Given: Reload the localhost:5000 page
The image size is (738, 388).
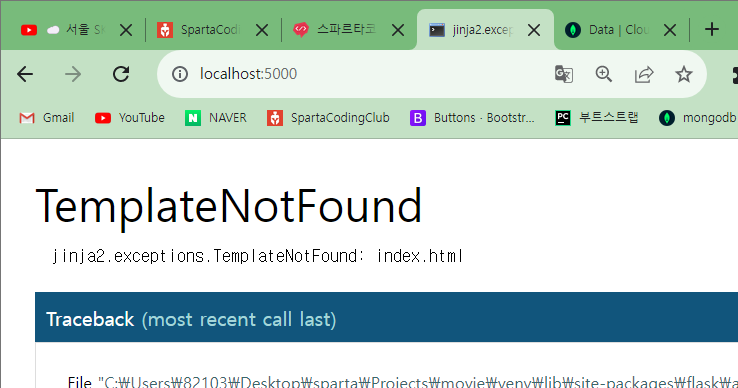Looking at the screenshot, I should coord(121,74).
